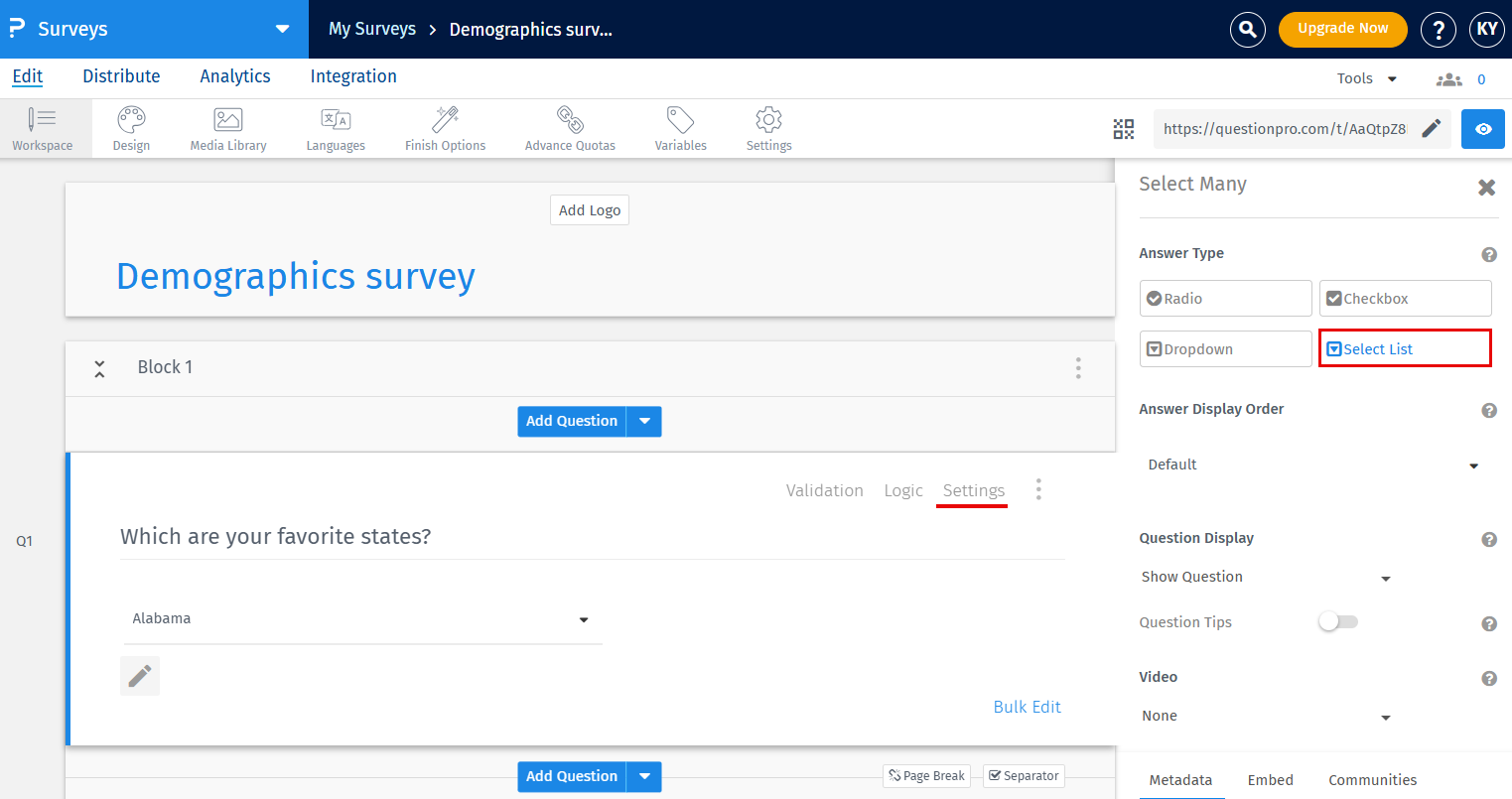Open the Embed tab in the side panel
This screenshot has width=1512, height=799.
1270,780
